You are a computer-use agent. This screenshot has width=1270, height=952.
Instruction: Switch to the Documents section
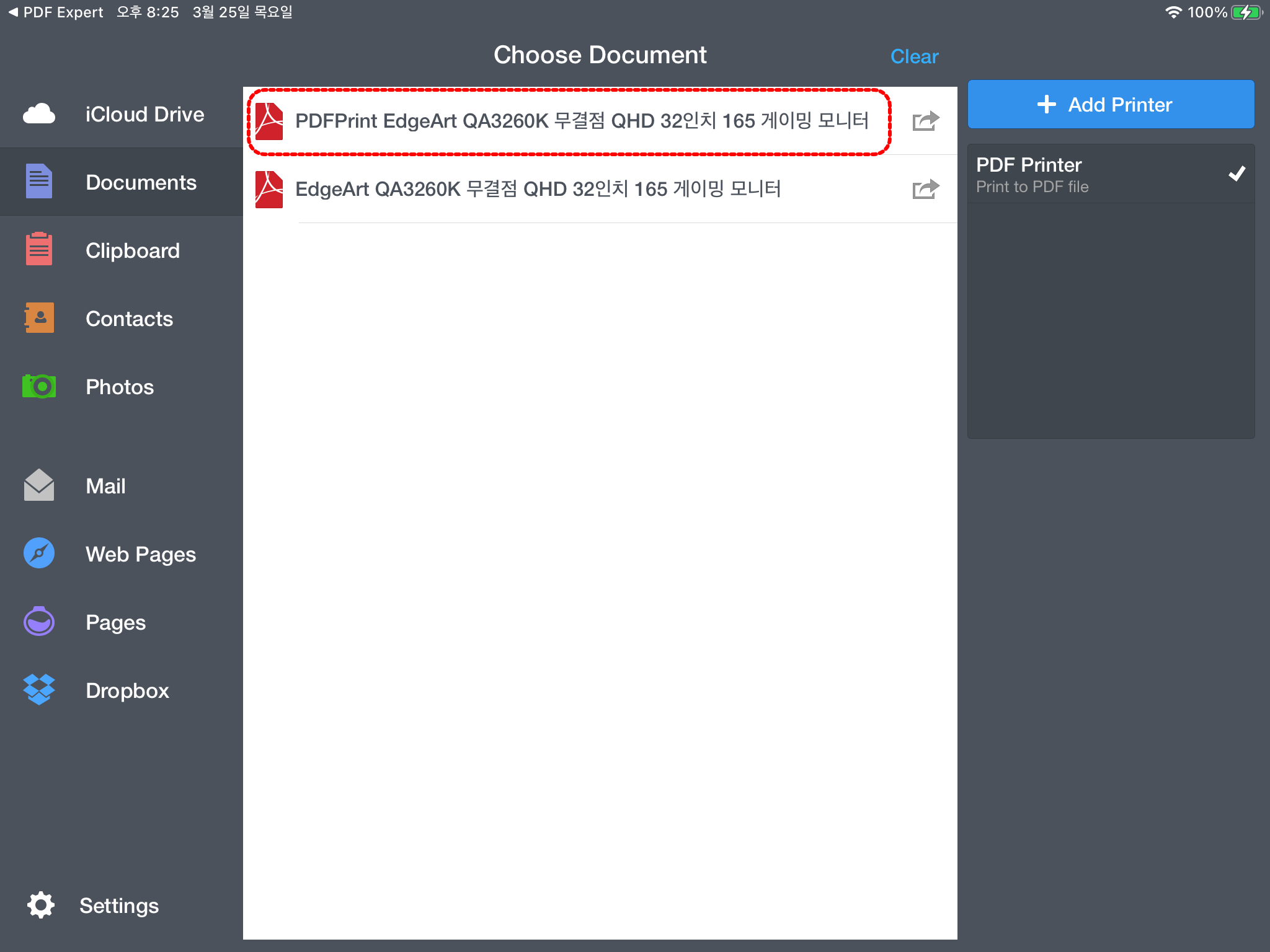tap(141, 182)
